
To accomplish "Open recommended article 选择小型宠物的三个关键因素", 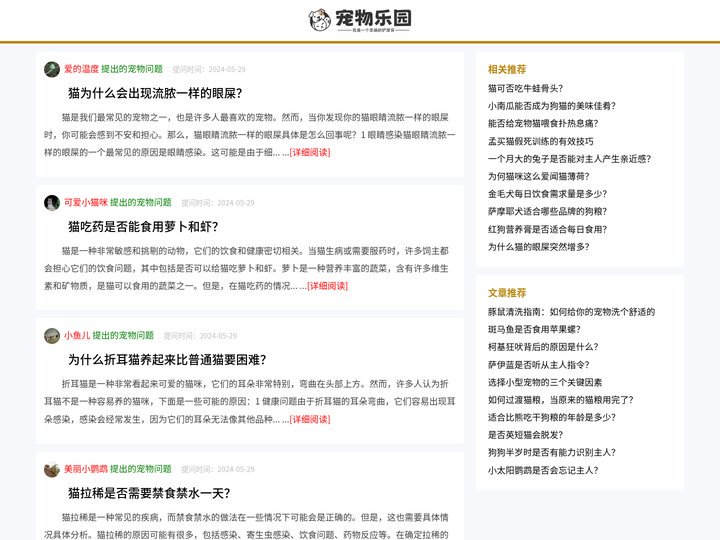I will tap(545, 382).
